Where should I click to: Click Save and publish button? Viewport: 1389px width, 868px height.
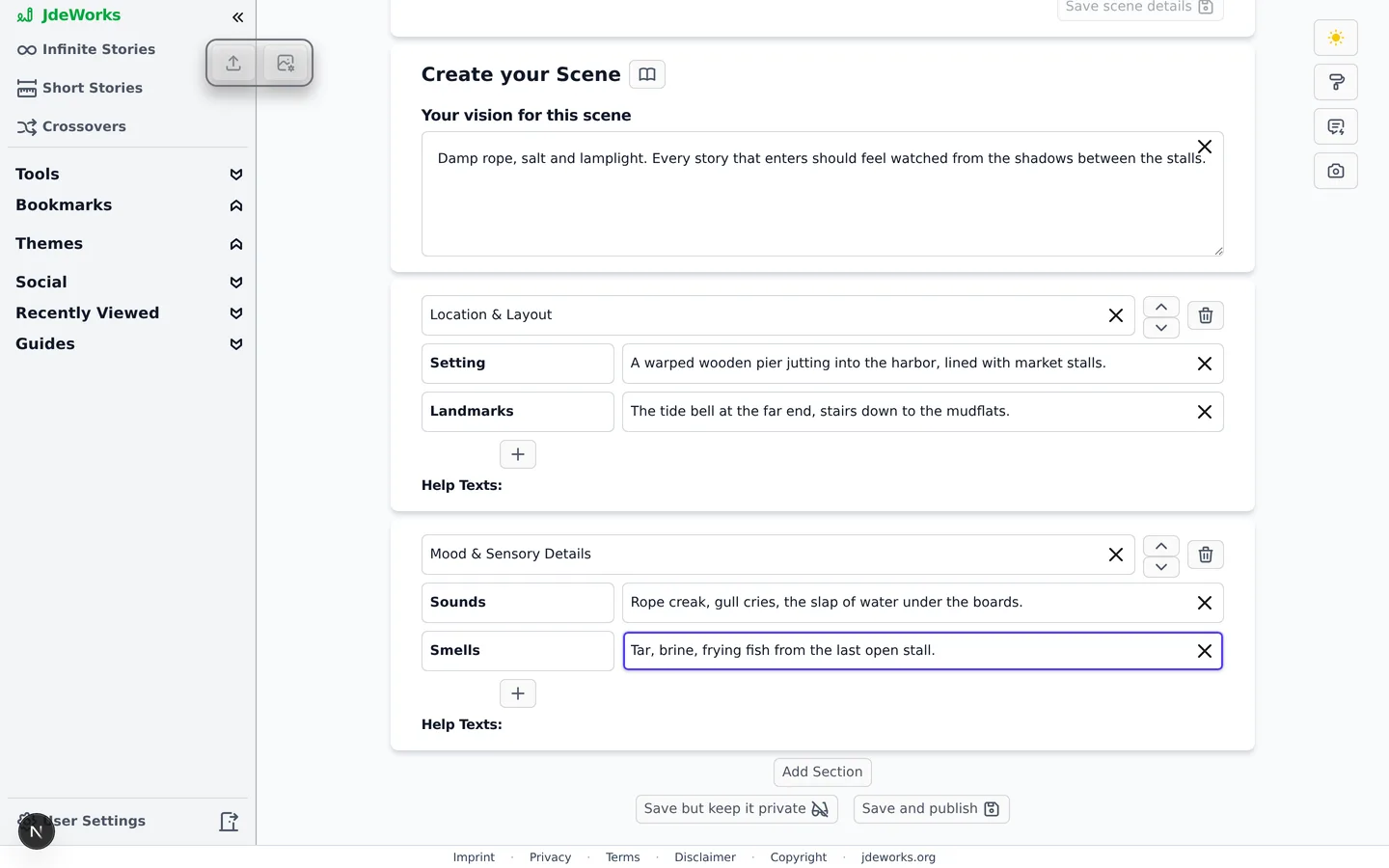pyautogui.click(x=931, y=809)
